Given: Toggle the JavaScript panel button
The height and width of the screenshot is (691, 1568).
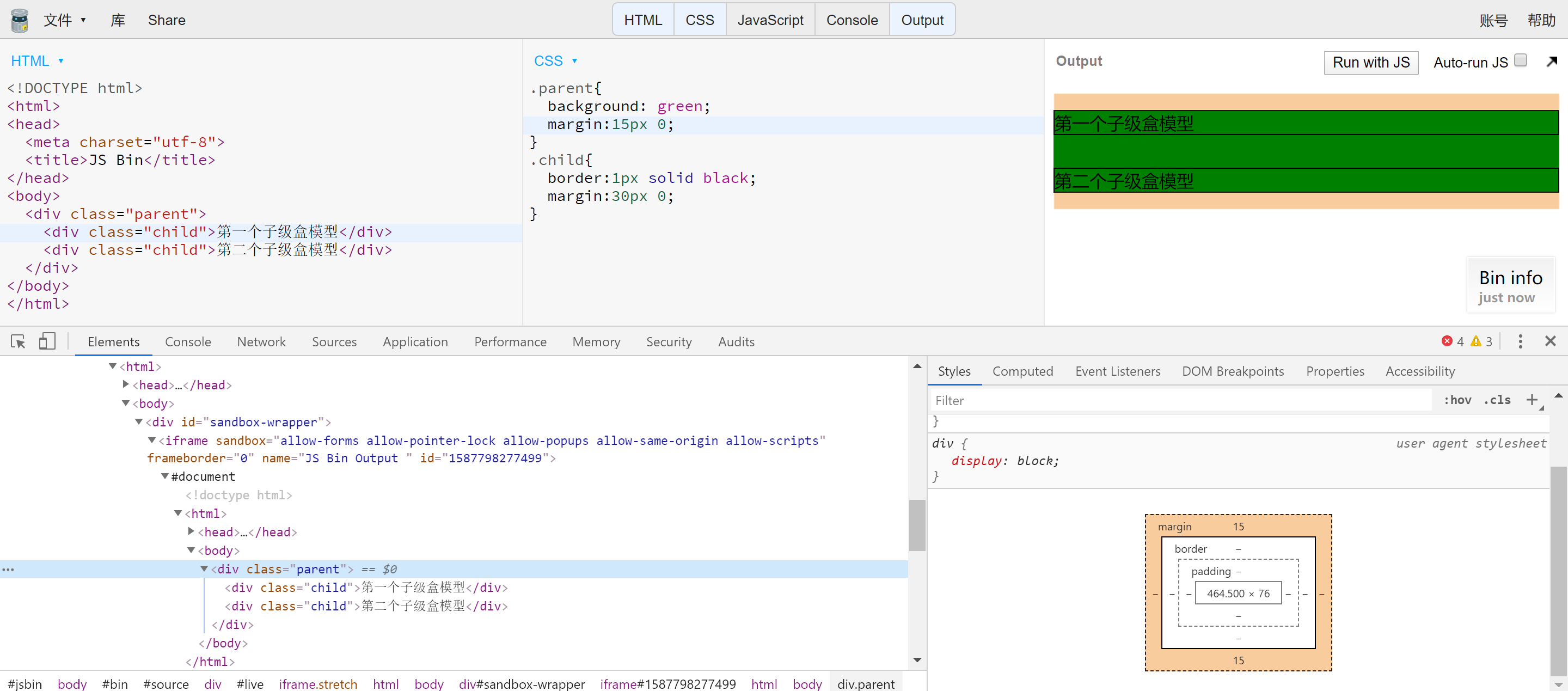Looking at the screenshot, I should pyautogui.click(x=770, y=20).
